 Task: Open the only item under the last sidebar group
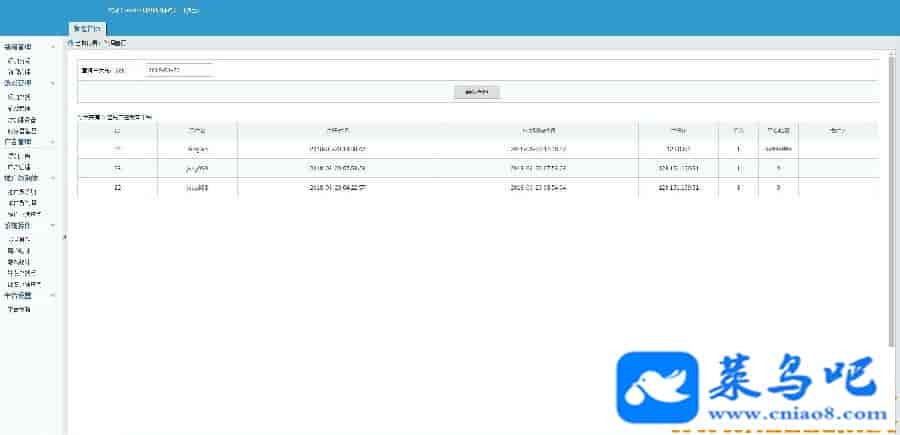(20, 309)
